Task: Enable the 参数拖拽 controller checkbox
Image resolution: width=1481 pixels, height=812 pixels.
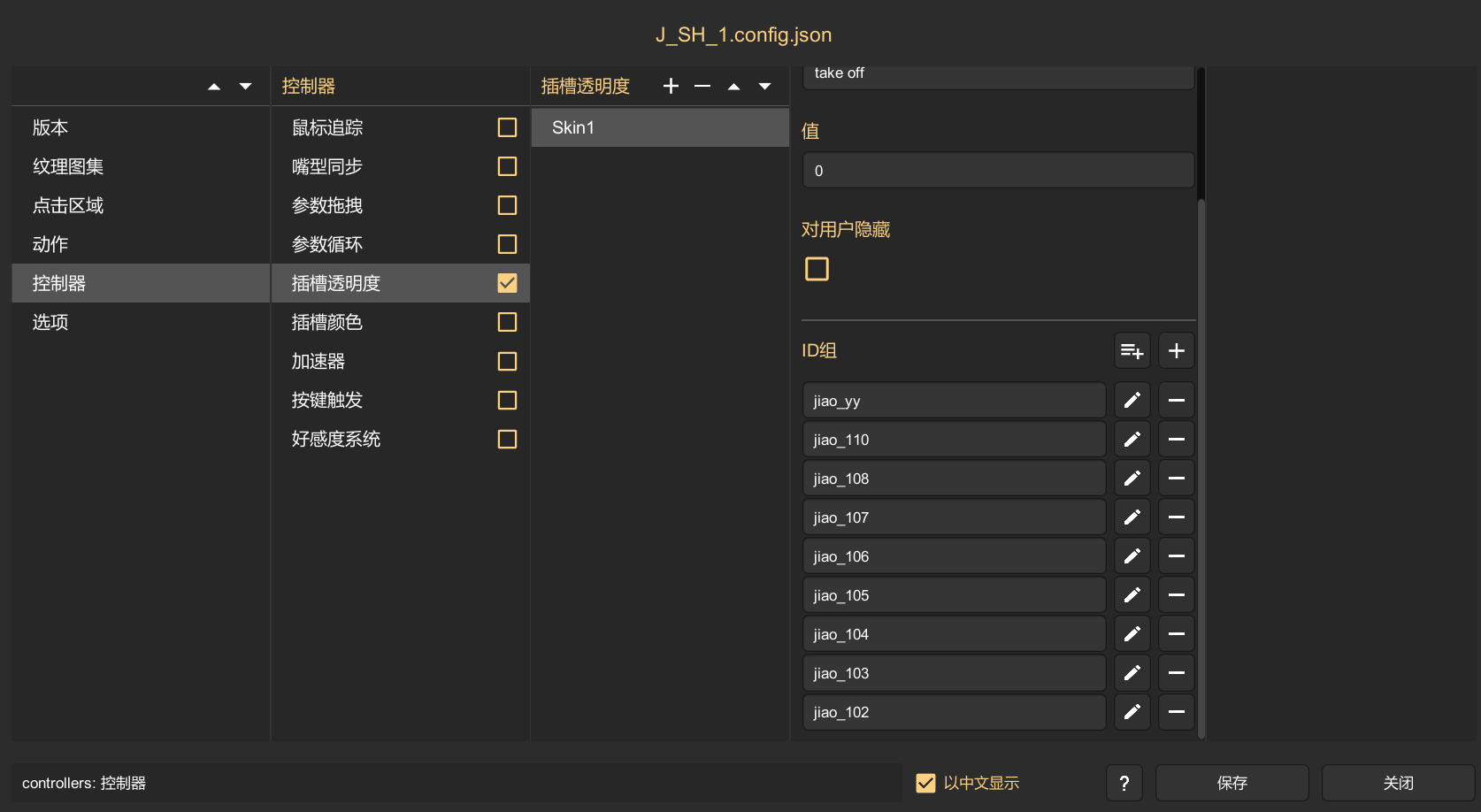Action: [x=508, y=205]
